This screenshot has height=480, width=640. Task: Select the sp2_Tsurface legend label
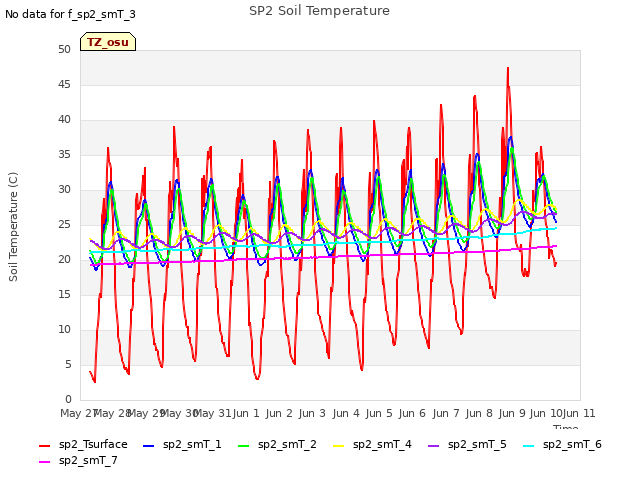tap(93, 444)
